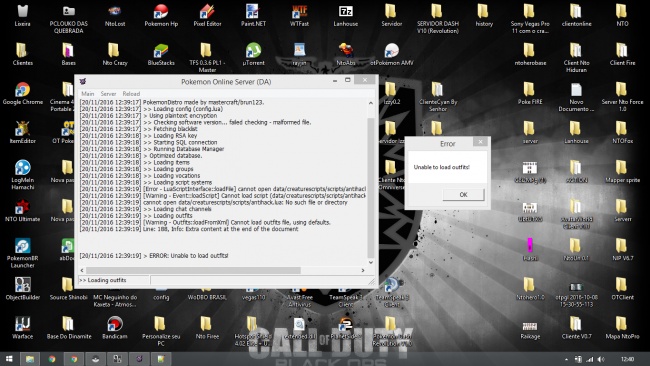Click OK in the Error dialog
The width and height of the screenshot is (650, 366).
(x=463, y=194)
